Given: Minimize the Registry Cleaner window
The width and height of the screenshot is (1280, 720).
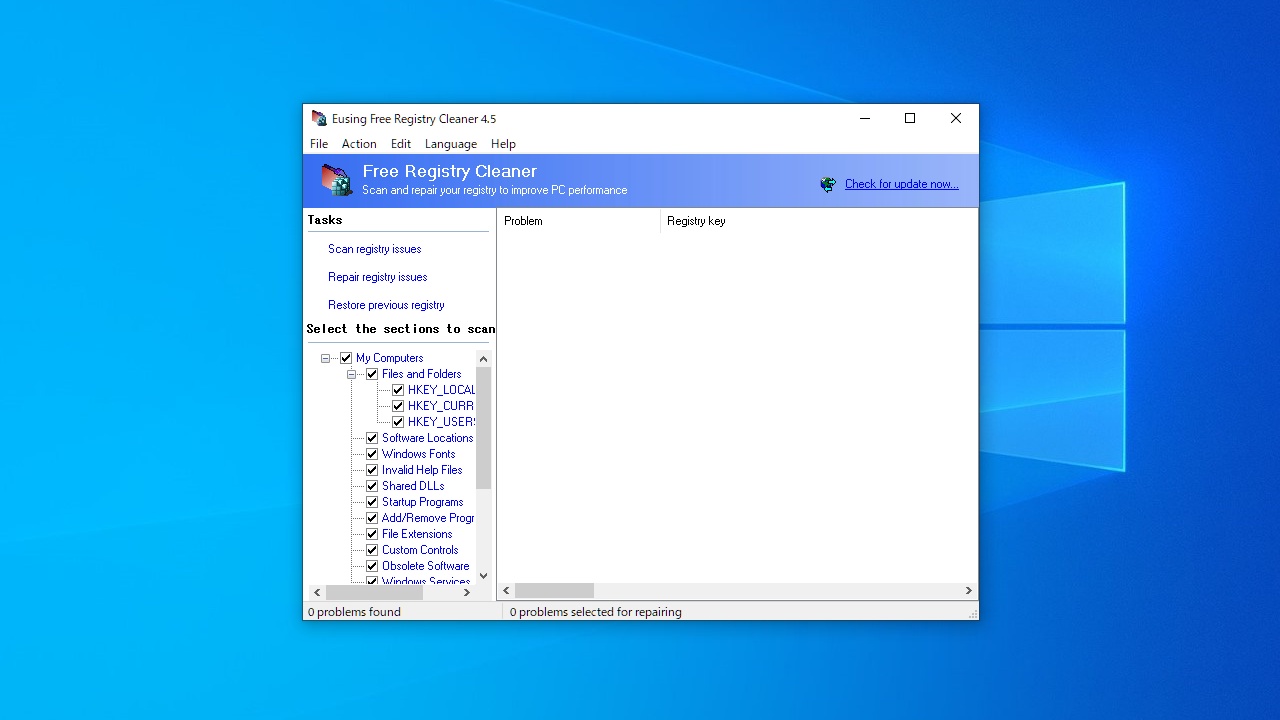Looking at the screenshot, I should tap(864, 118).
